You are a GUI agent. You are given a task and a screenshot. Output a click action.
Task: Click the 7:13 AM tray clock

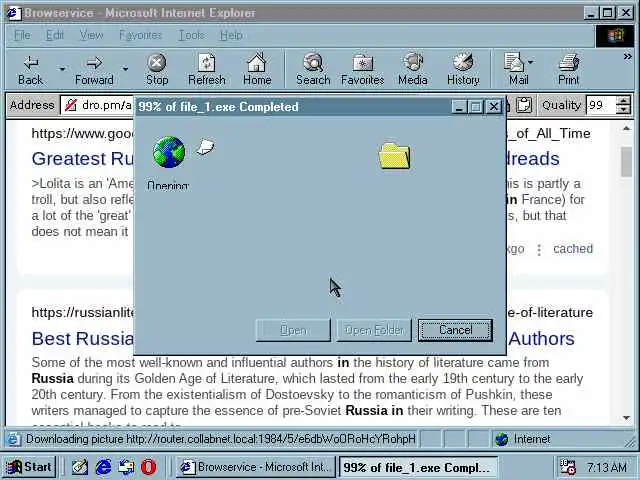coord(607,467)
